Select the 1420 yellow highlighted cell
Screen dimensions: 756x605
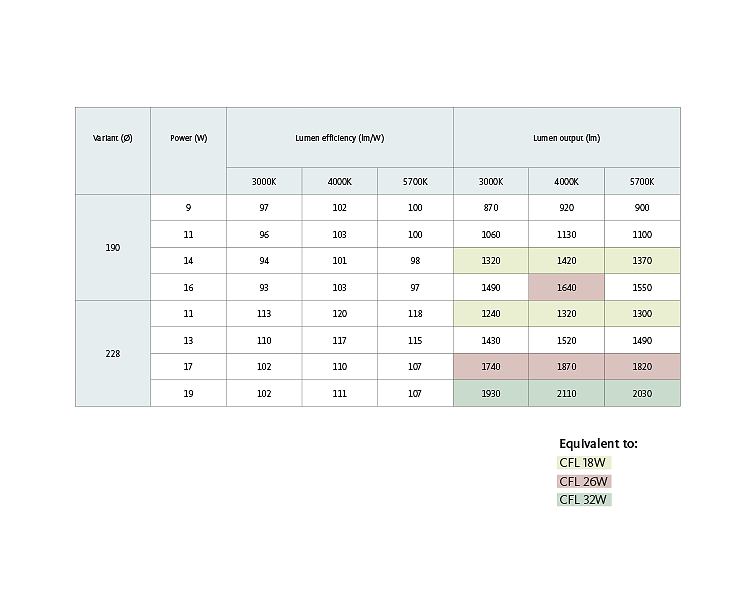[567, 261]
